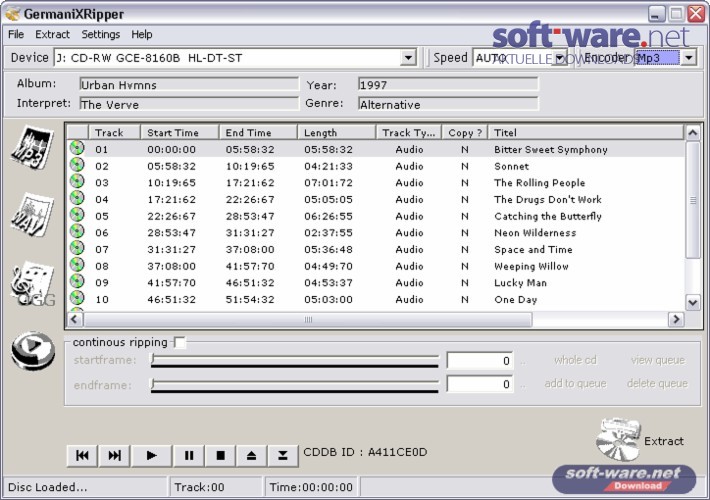Click disc icon for track 05
Viewport: 710px width, 500px height.
(77, 215)
